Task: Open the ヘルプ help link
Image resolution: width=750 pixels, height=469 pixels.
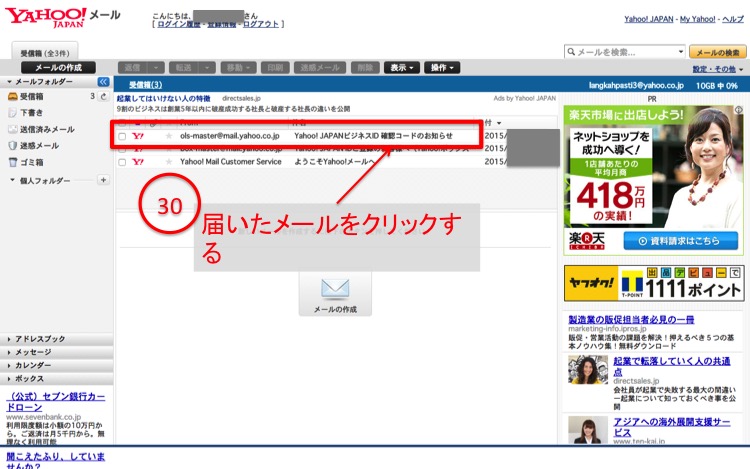Action: (x=733, y=19)
